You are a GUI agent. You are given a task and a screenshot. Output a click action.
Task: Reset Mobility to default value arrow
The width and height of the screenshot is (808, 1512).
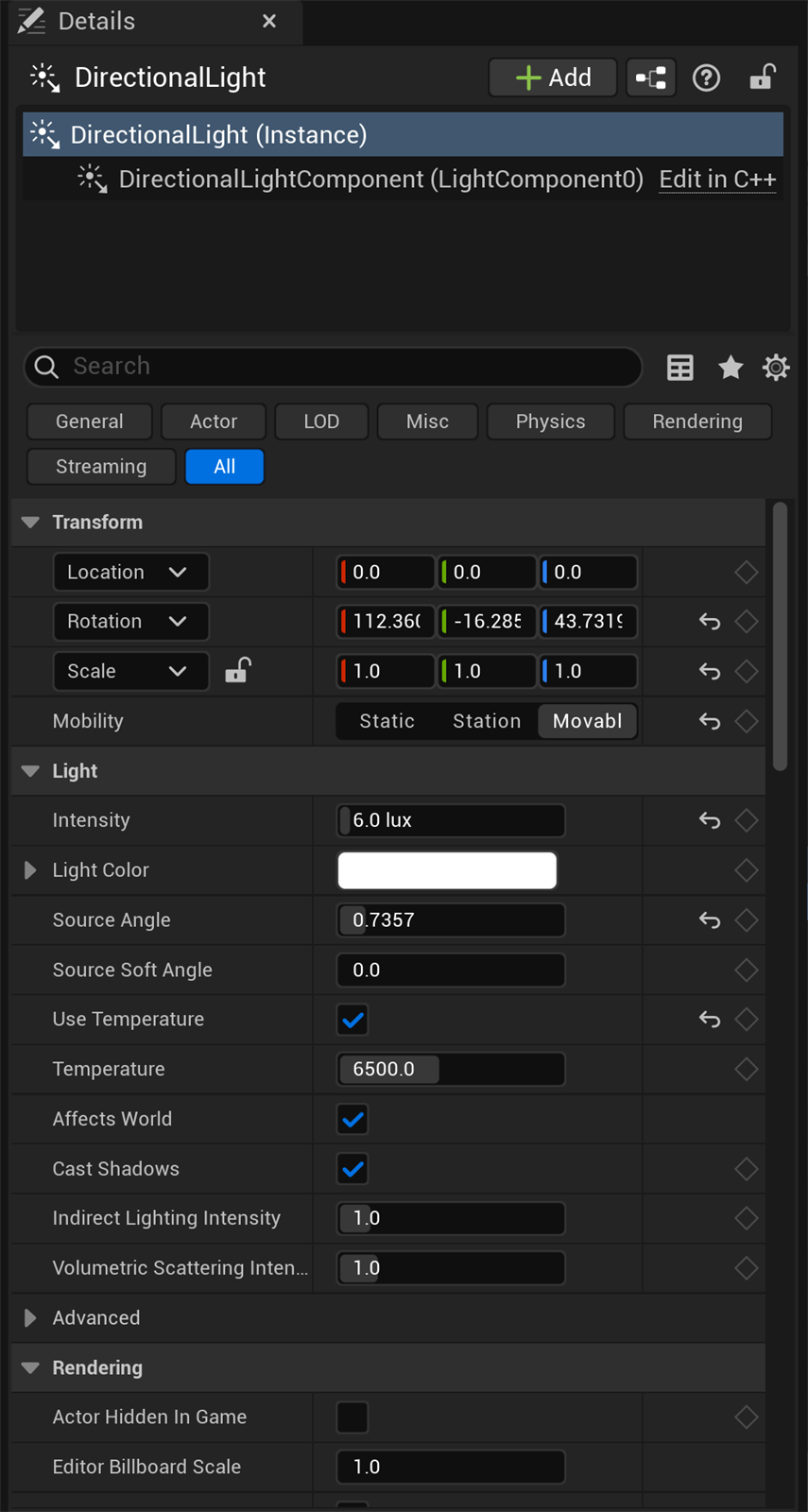pos(710,721)
